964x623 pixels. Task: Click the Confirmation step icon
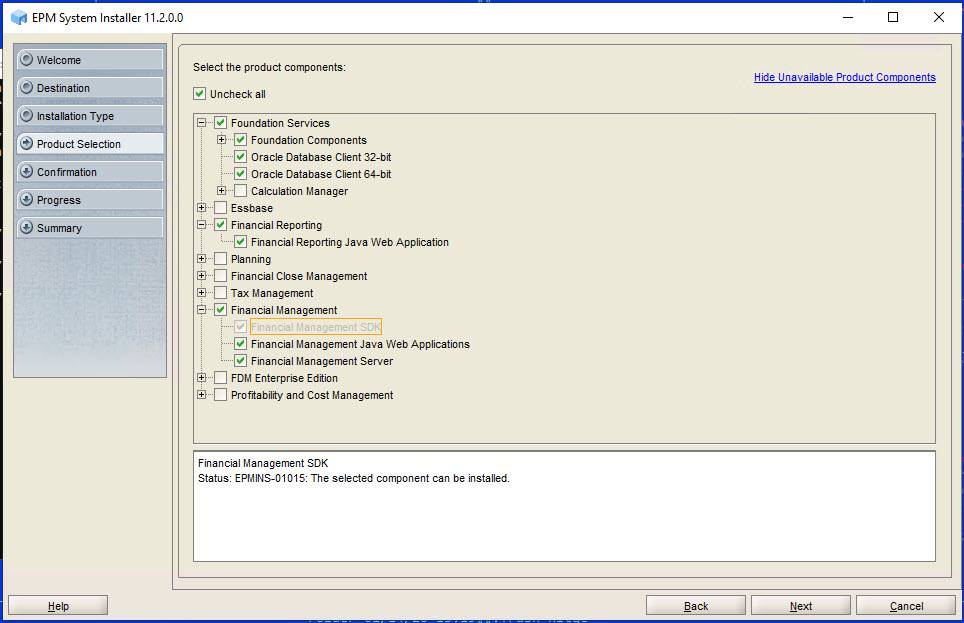point(26,171)
